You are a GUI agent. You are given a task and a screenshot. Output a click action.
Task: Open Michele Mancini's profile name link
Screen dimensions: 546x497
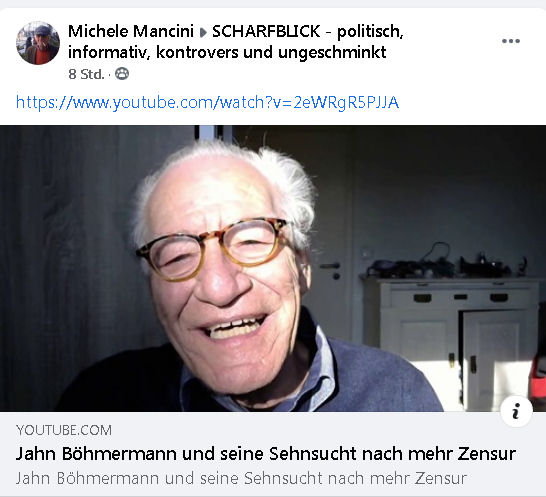[131, 31]
